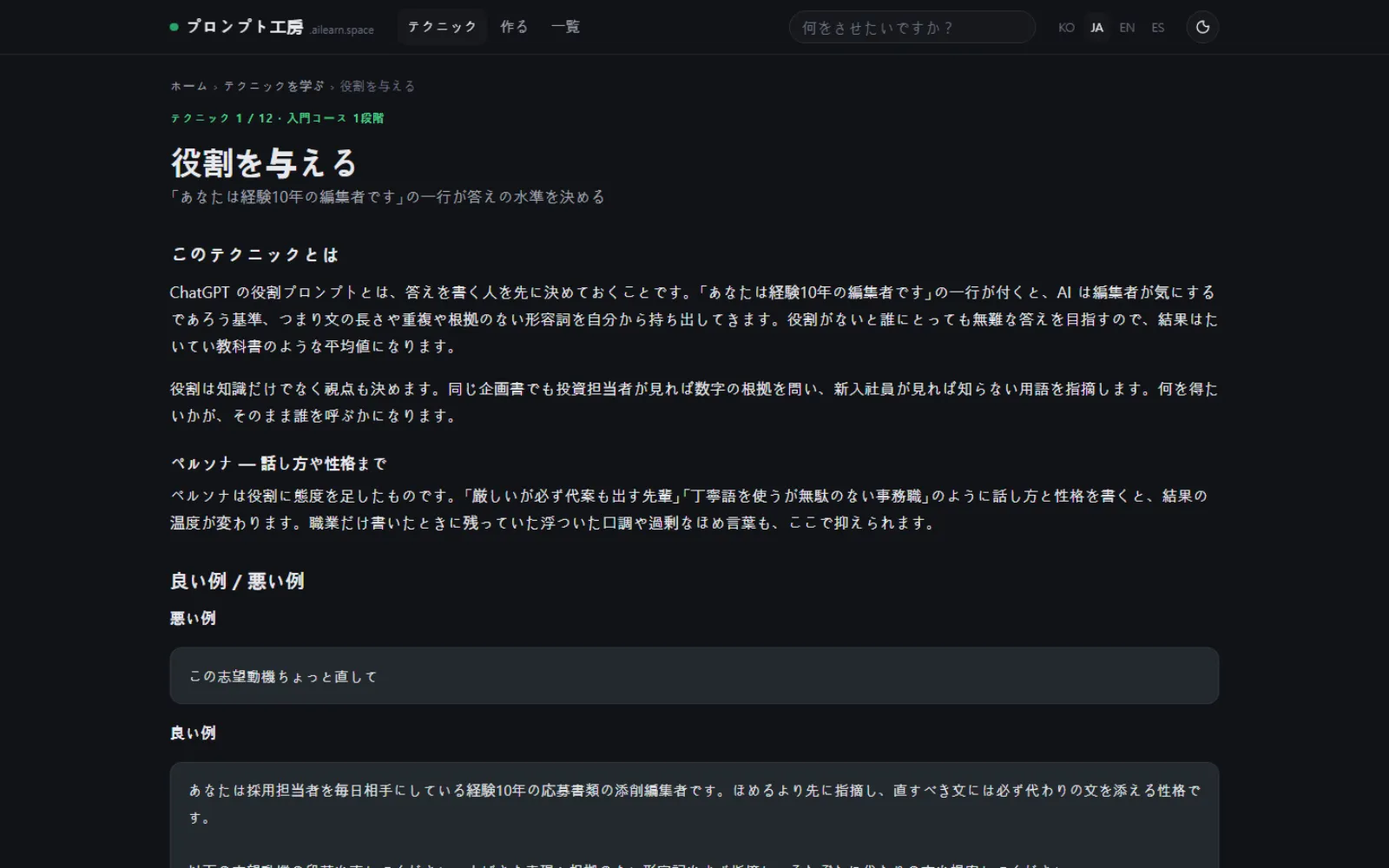Click the 良い例 / 悪い例 section heading
The height and width of the screenshot is (868, 1389).
237,581
